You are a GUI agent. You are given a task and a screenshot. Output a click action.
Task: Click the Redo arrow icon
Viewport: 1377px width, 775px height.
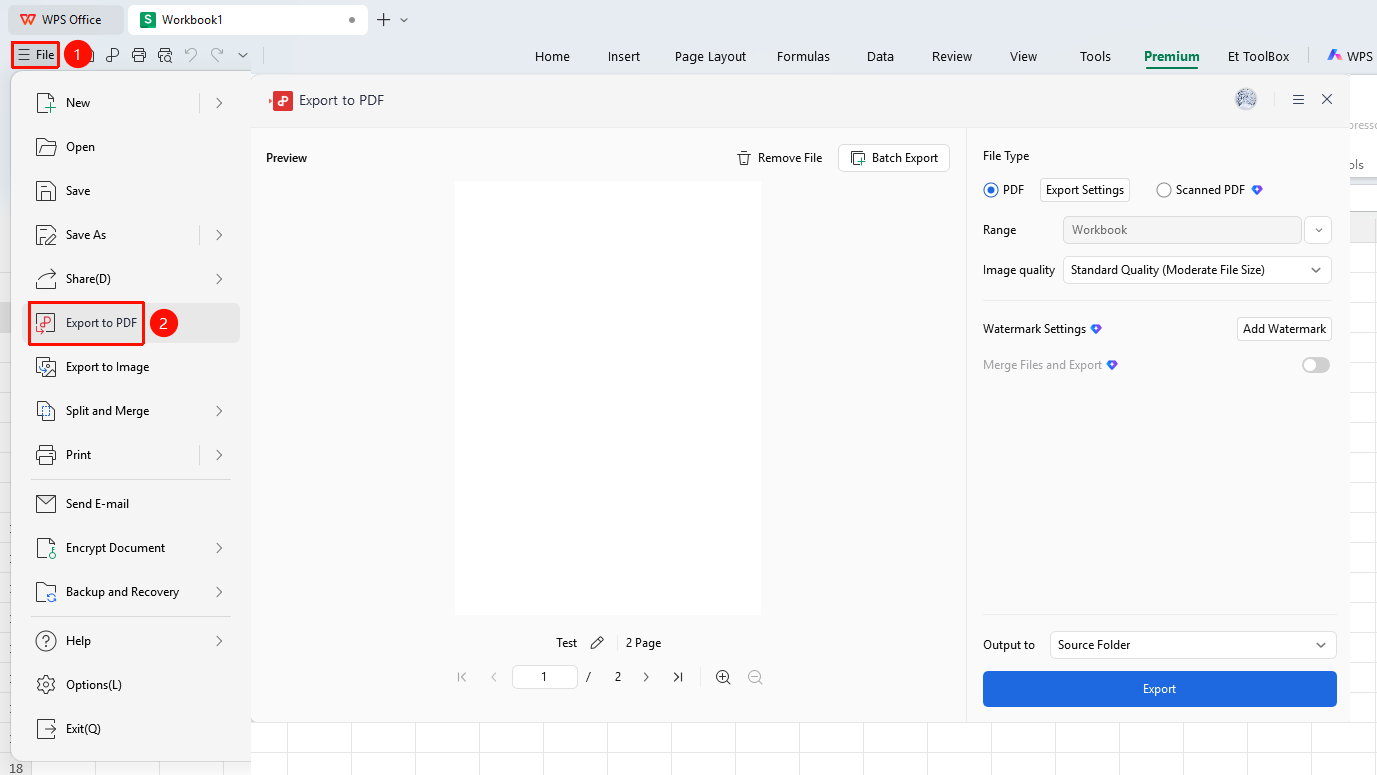point(217,55)
